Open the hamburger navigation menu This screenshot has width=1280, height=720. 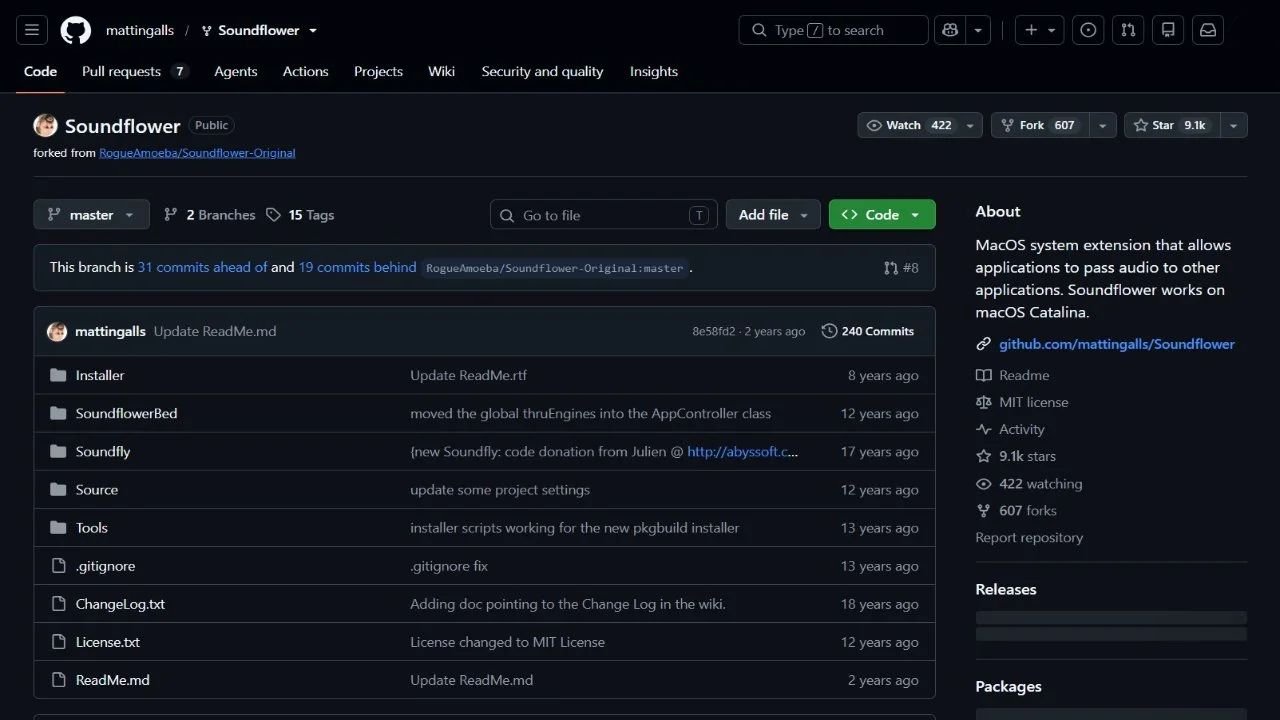31,30
